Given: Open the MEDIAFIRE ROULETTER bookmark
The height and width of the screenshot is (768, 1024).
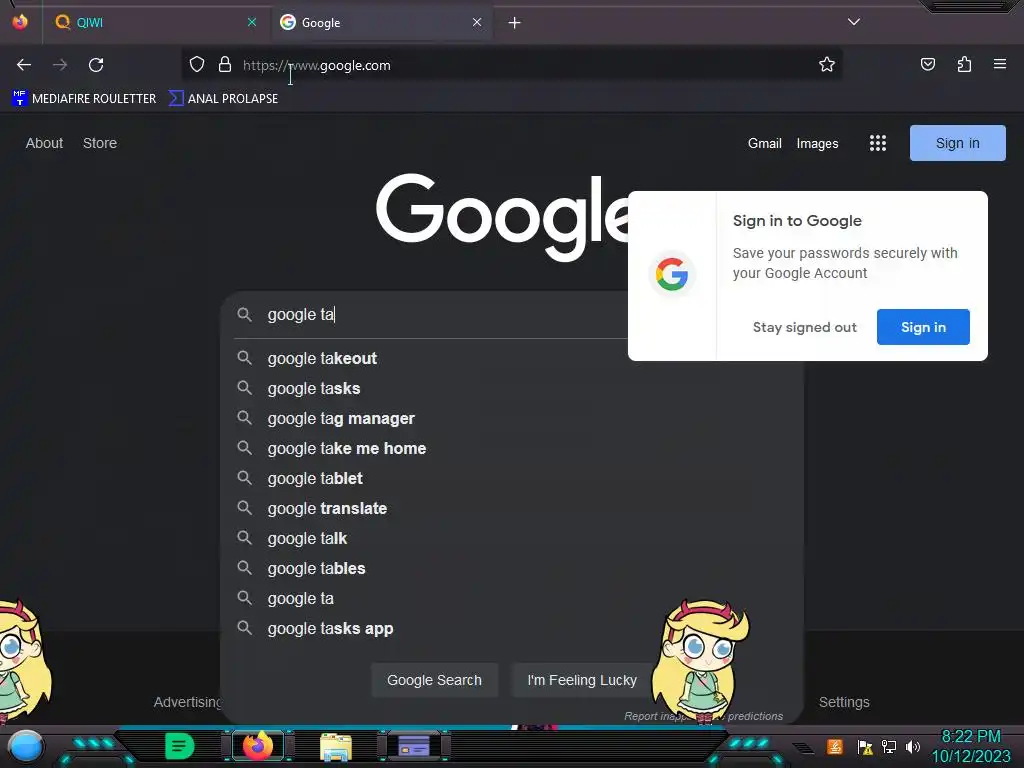Looking at the screenshot, I should 84,99.
